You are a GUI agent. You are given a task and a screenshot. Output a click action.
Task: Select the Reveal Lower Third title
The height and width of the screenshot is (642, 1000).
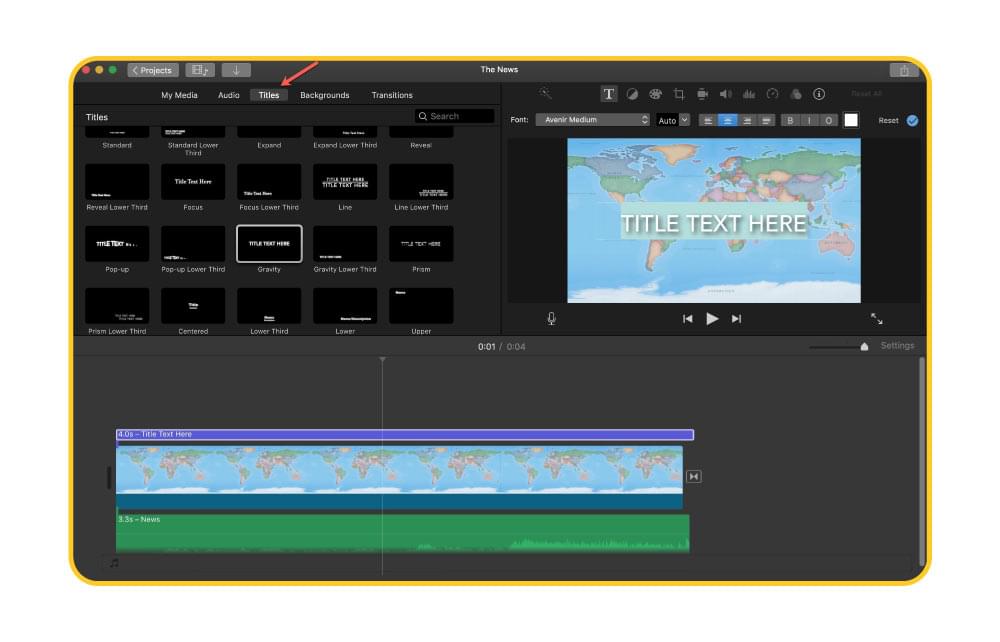[117, 182]
